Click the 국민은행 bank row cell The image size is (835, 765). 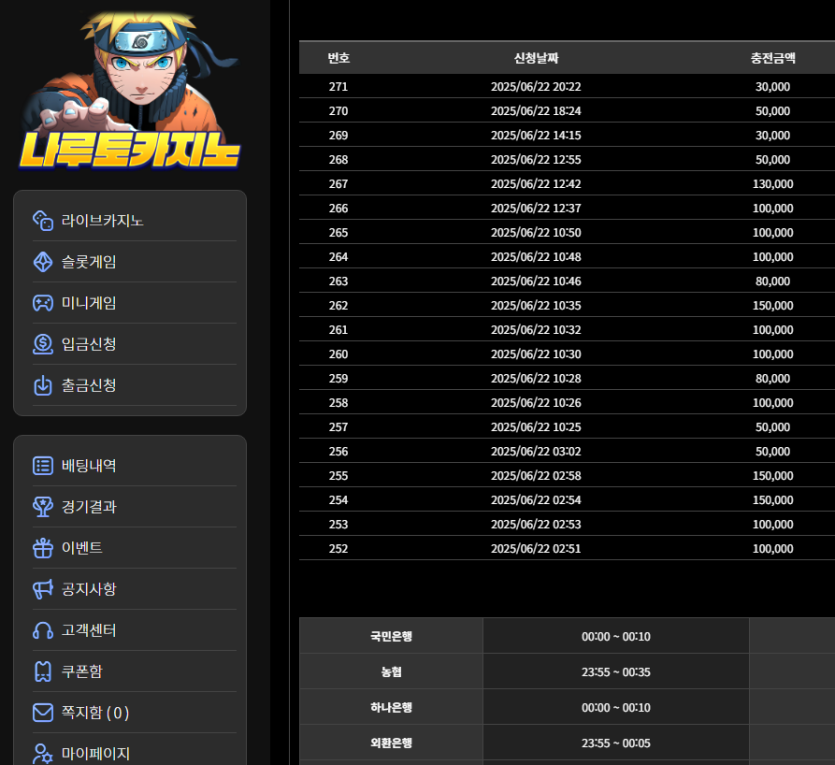(391, 636)
